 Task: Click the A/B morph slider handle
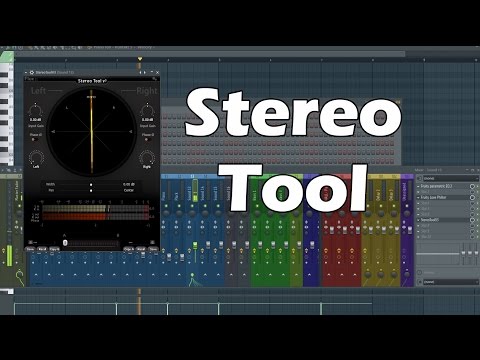[65, 243]
